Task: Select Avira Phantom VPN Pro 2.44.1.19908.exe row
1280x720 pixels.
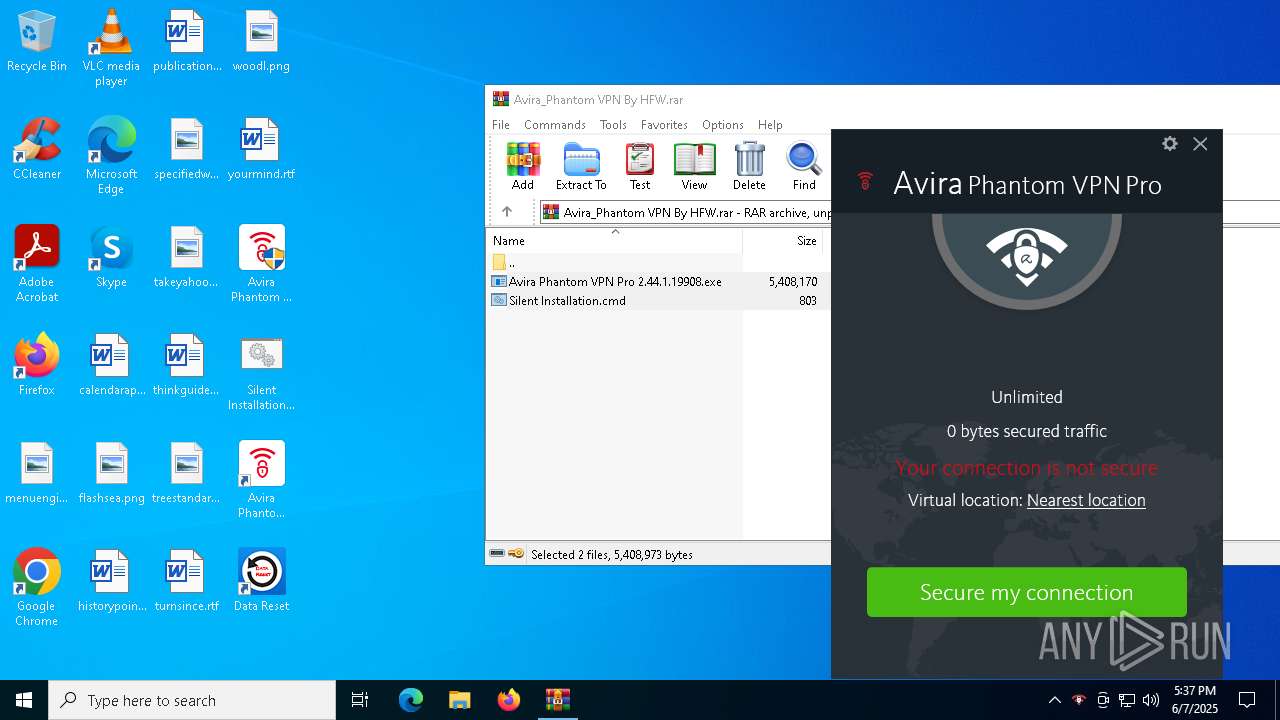Action: [x=658, y=282]
